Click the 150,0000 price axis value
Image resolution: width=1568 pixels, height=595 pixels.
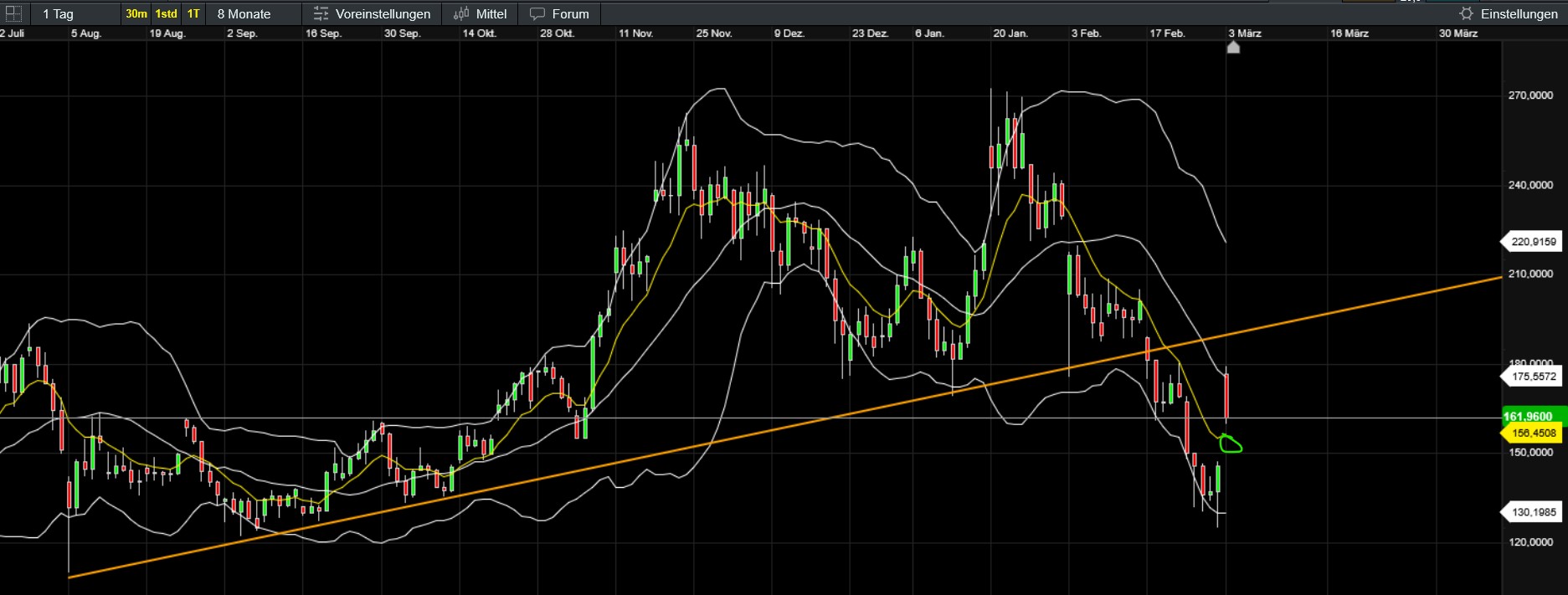tap(1530, 452)
